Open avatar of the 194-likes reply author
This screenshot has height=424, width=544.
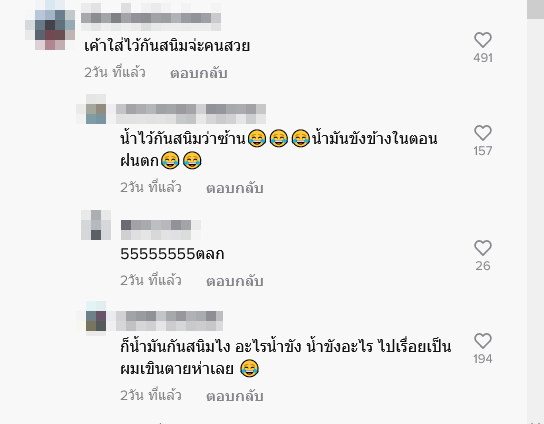[96, 316]
